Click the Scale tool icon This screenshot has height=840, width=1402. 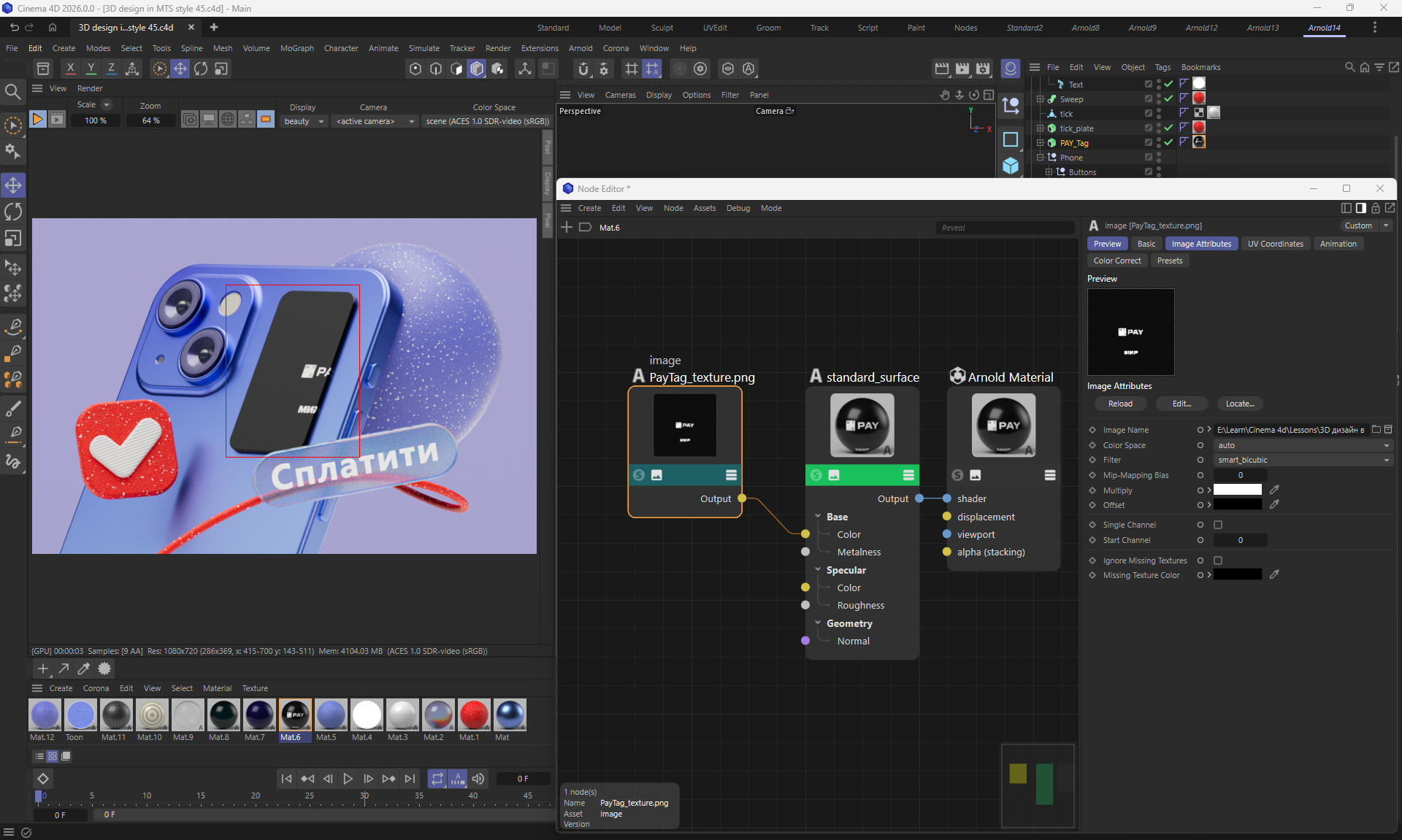[x=13, y=239]
